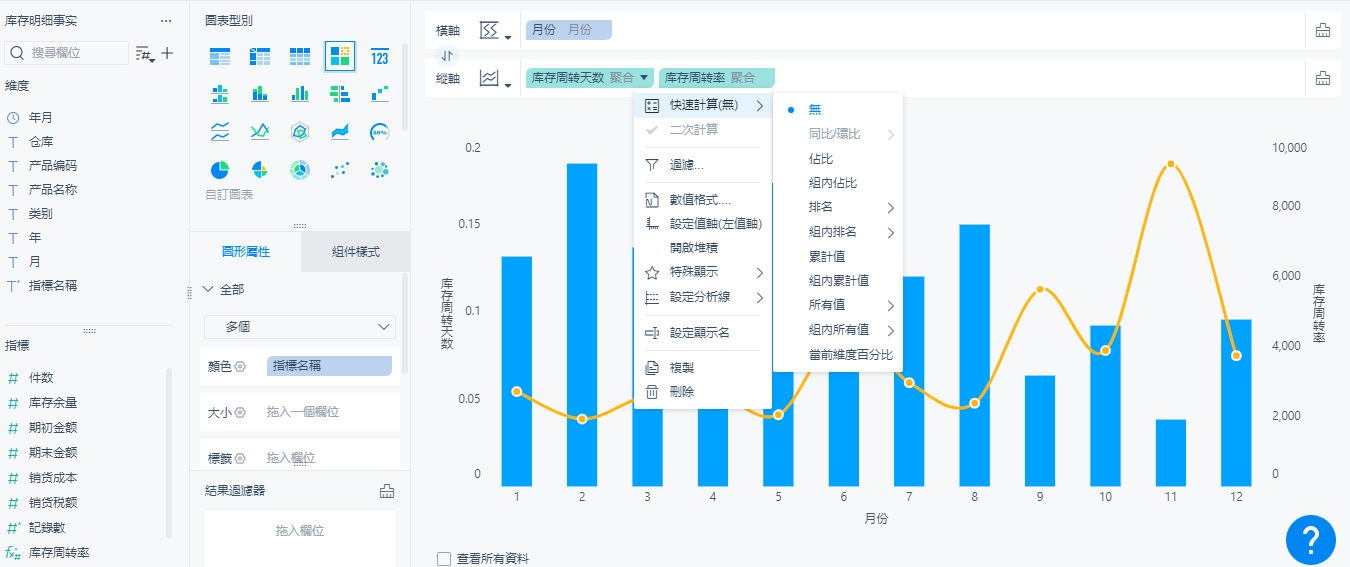Tick the 查看所有資料 checkbox
The image size is (1350, 567).
(x=444, y=559)
